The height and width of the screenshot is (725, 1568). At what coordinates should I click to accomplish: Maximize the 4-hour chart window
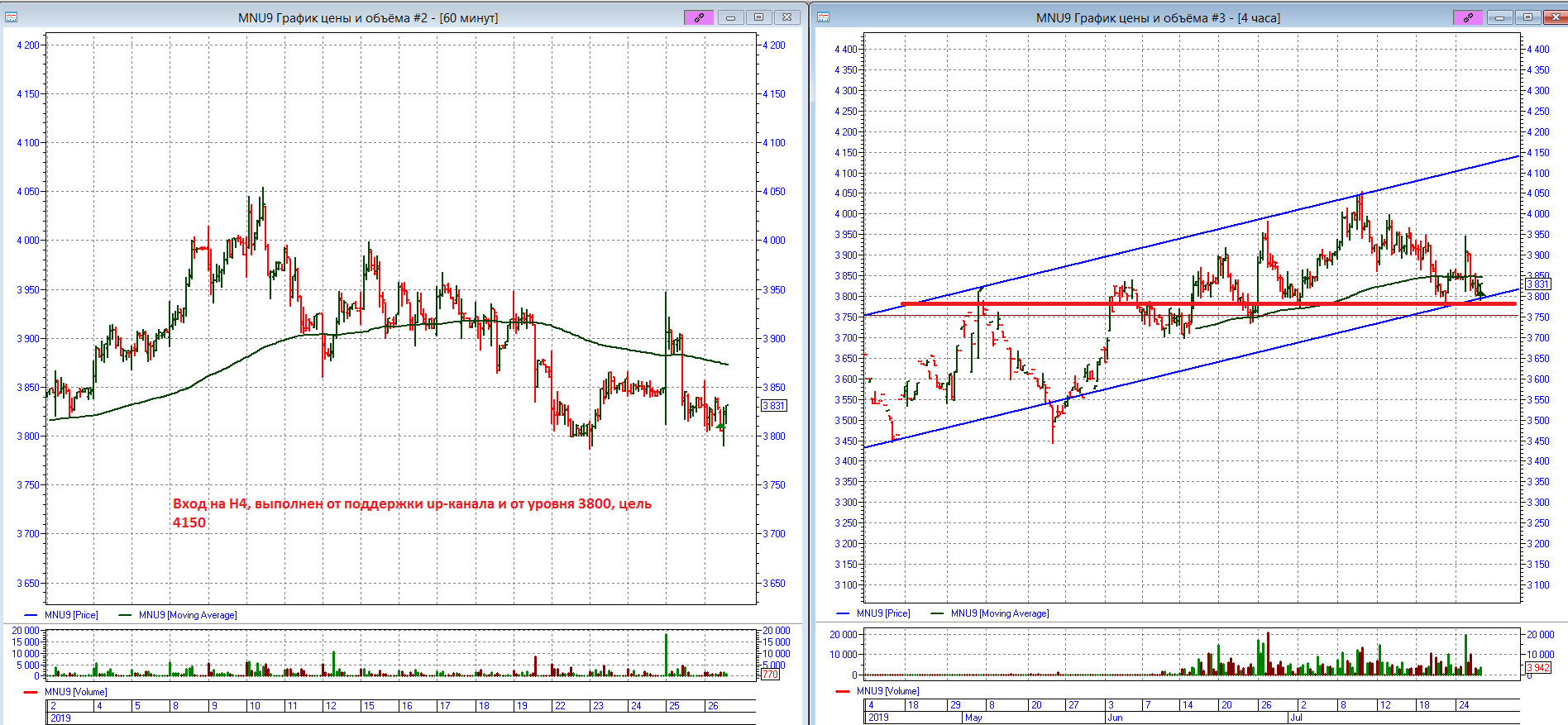1527,17
